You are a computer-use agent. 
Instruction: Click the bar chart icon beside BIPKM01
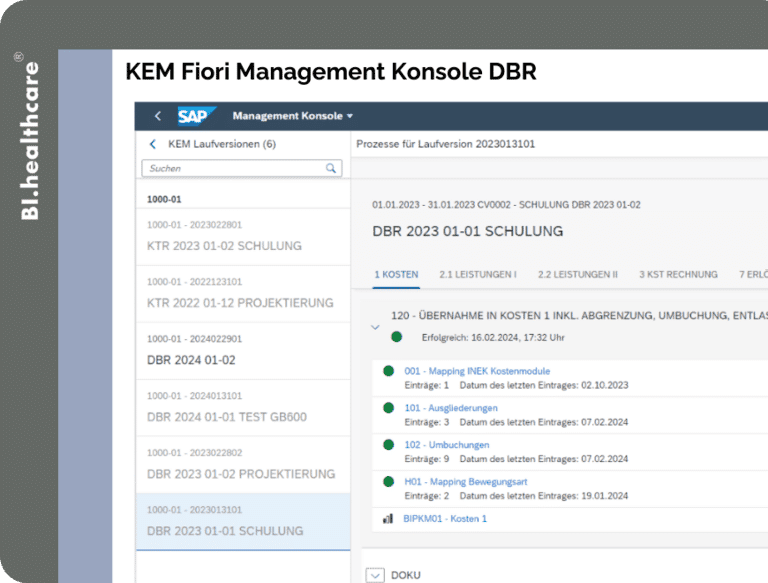coord(388,518)
